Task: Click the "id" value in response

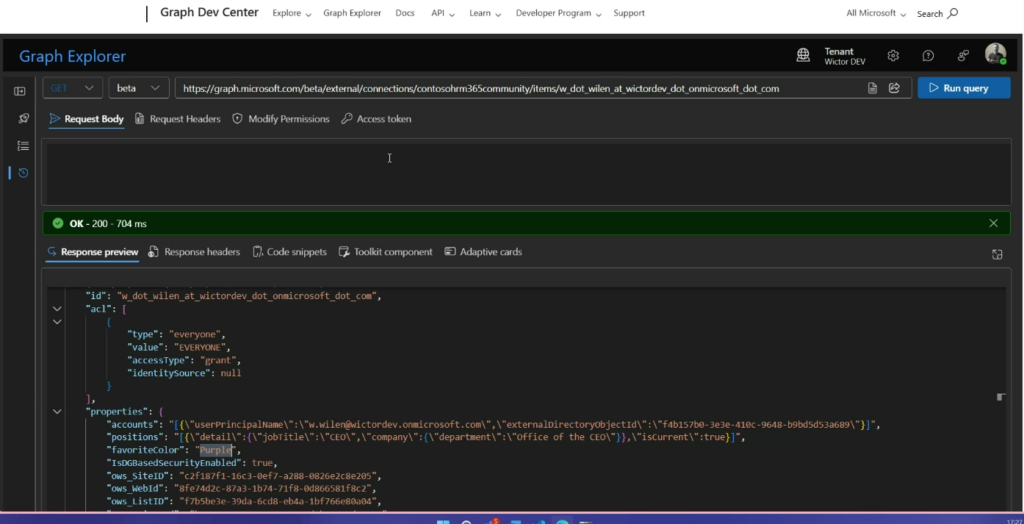Action: 246,296
